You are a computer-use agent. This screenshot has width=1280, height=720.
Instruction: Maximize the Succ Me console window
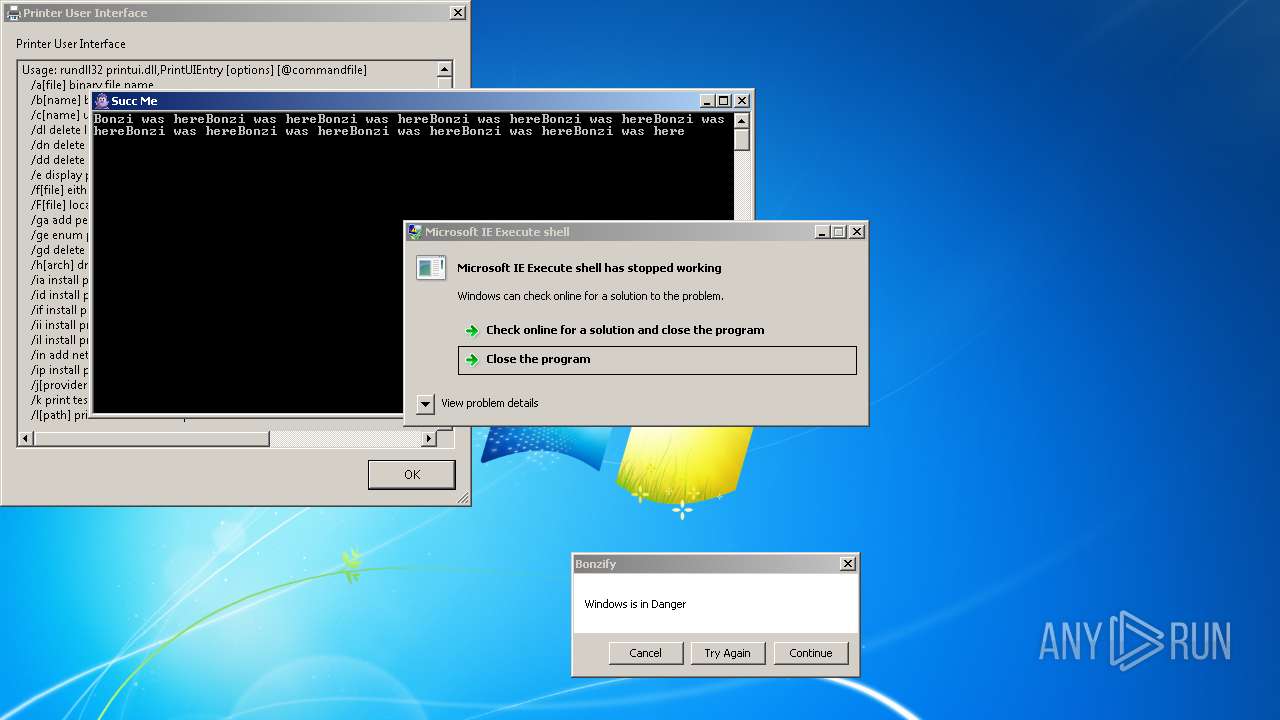[724, 101]
